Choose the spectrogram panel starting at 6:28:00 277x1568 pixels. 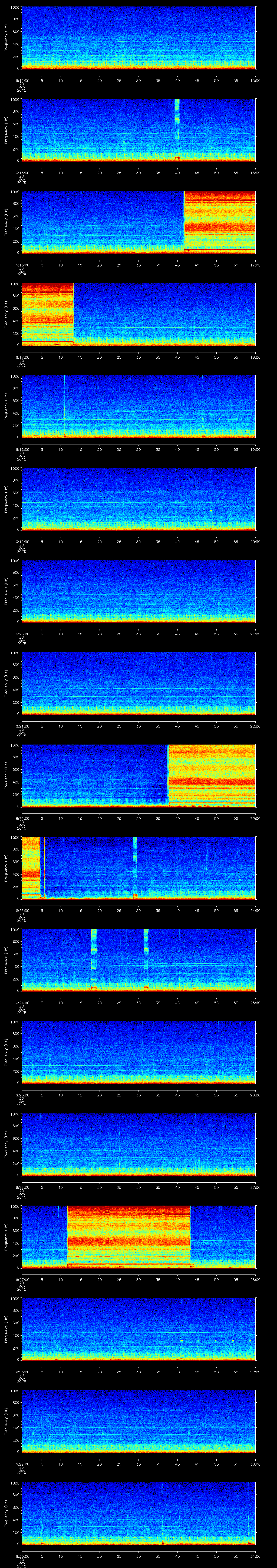(139, 1329)
